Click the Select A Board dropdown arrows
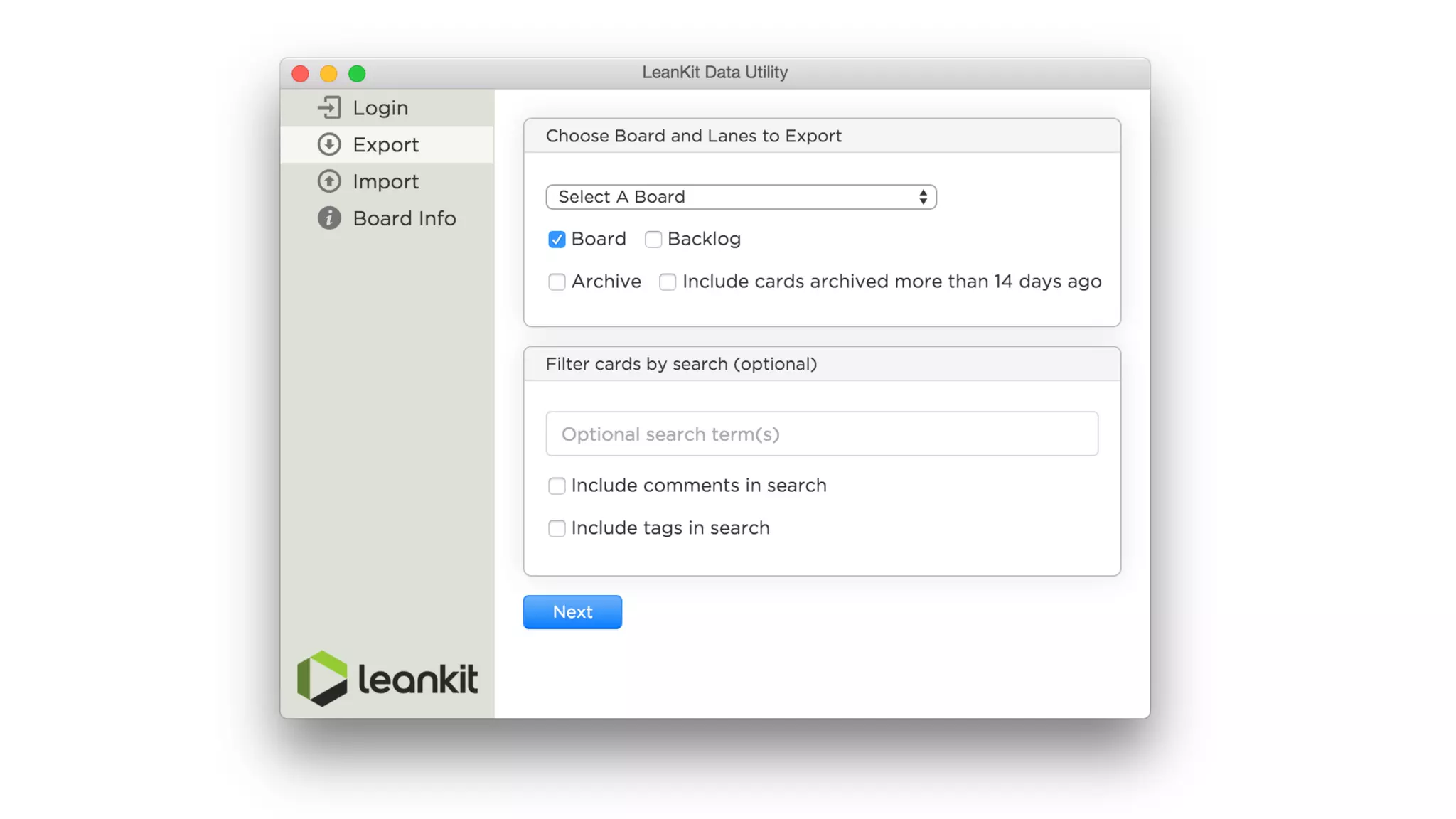This screenshot has height=819, width=1456. pos(923,197)
